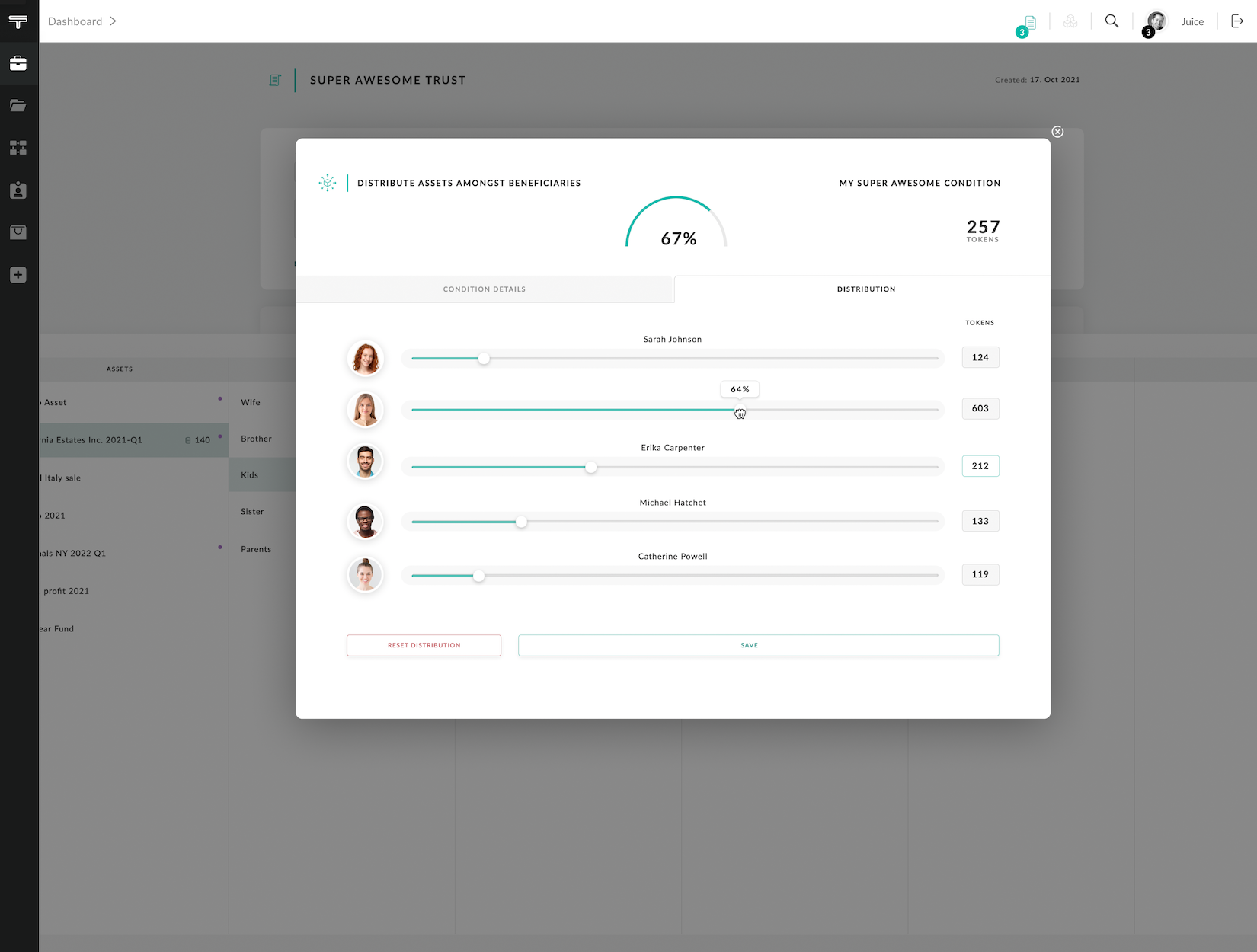This screenshot has width=1257, height=952.
Task: Open the folder icon in sidebar
Action: point(18,106)
